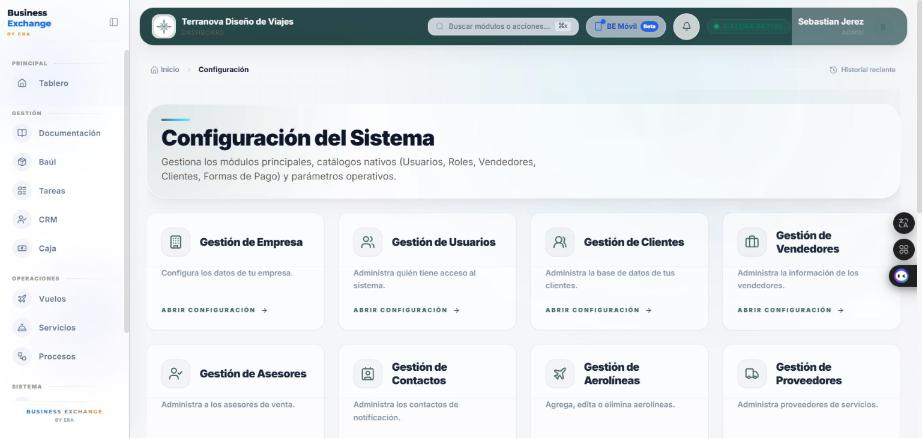Open the chatbot floating icon

click(x=902, y=276)
